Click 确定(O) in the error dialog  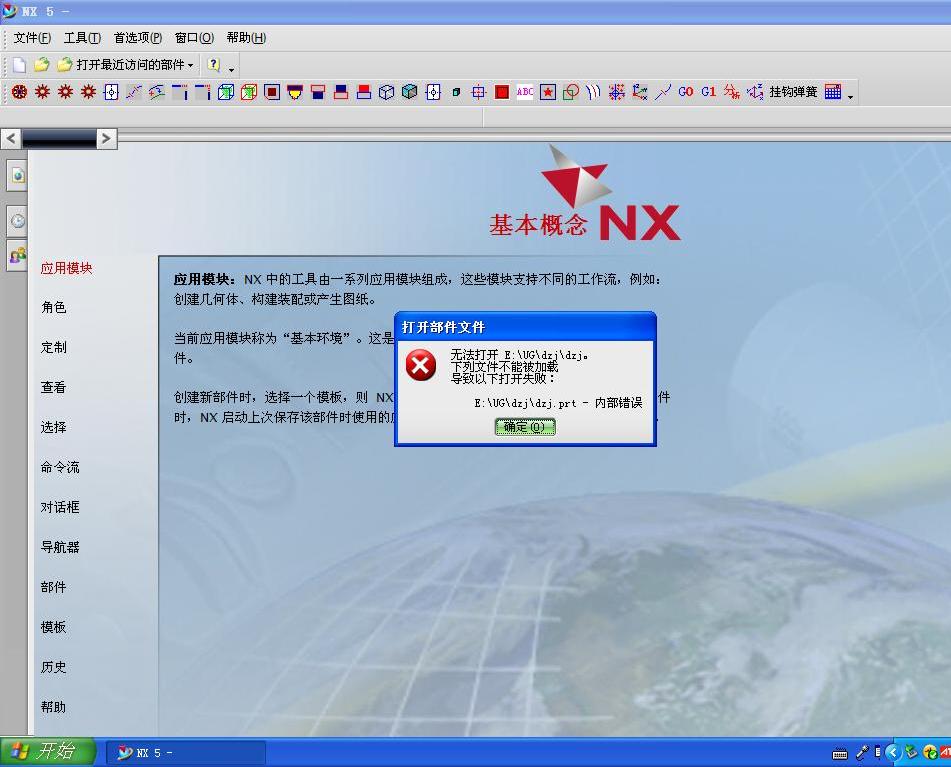pyautogui.click(x=525, y=427)
